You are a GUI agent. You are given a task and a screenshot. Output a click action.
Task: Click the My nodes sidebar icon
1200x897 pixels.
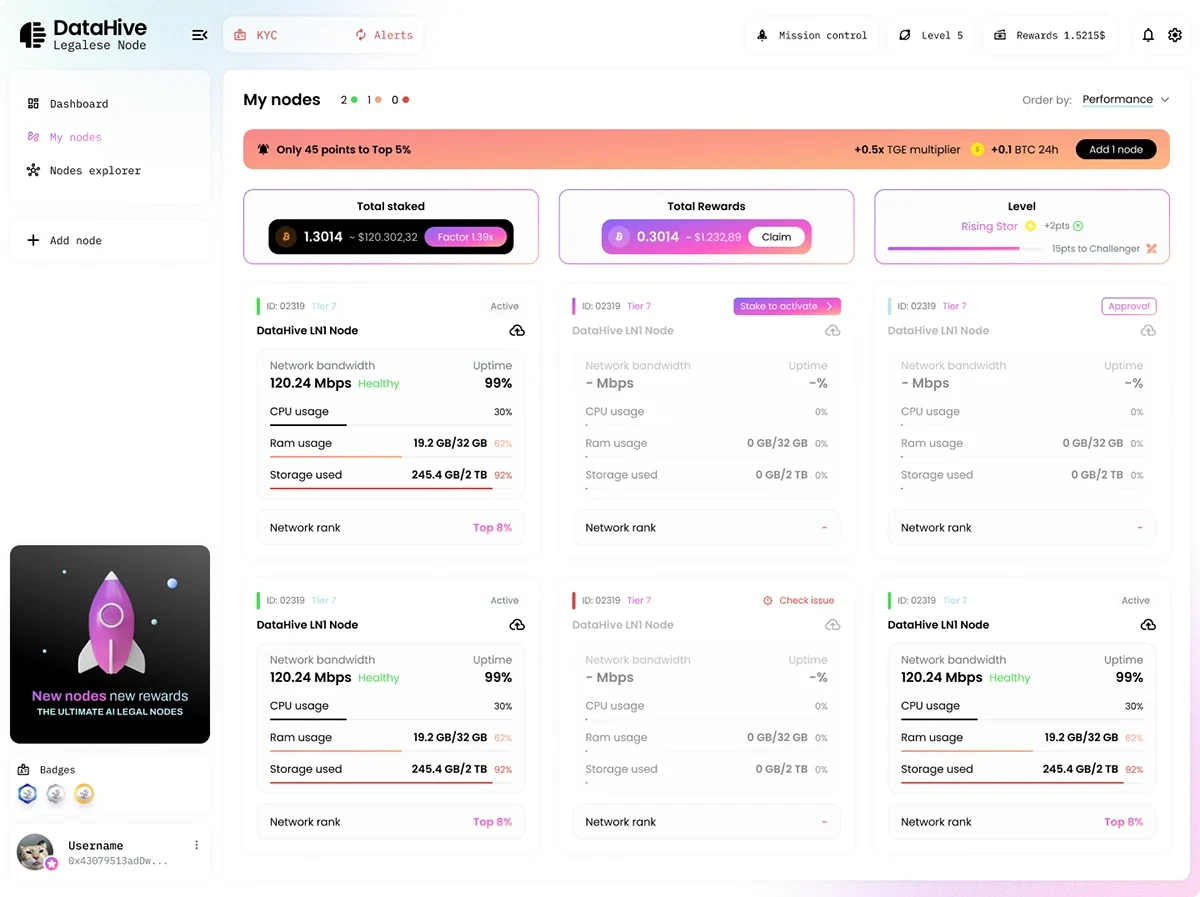[x=33, y=137]
